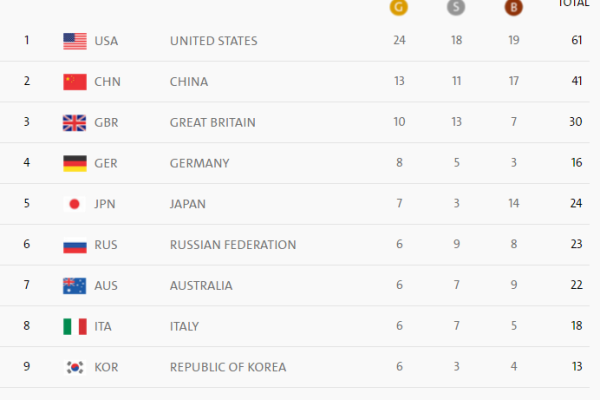The width and height of the screenshot is (600, 400).
Task: Click Japan's total medal count 24
Action: pos(577,204)
